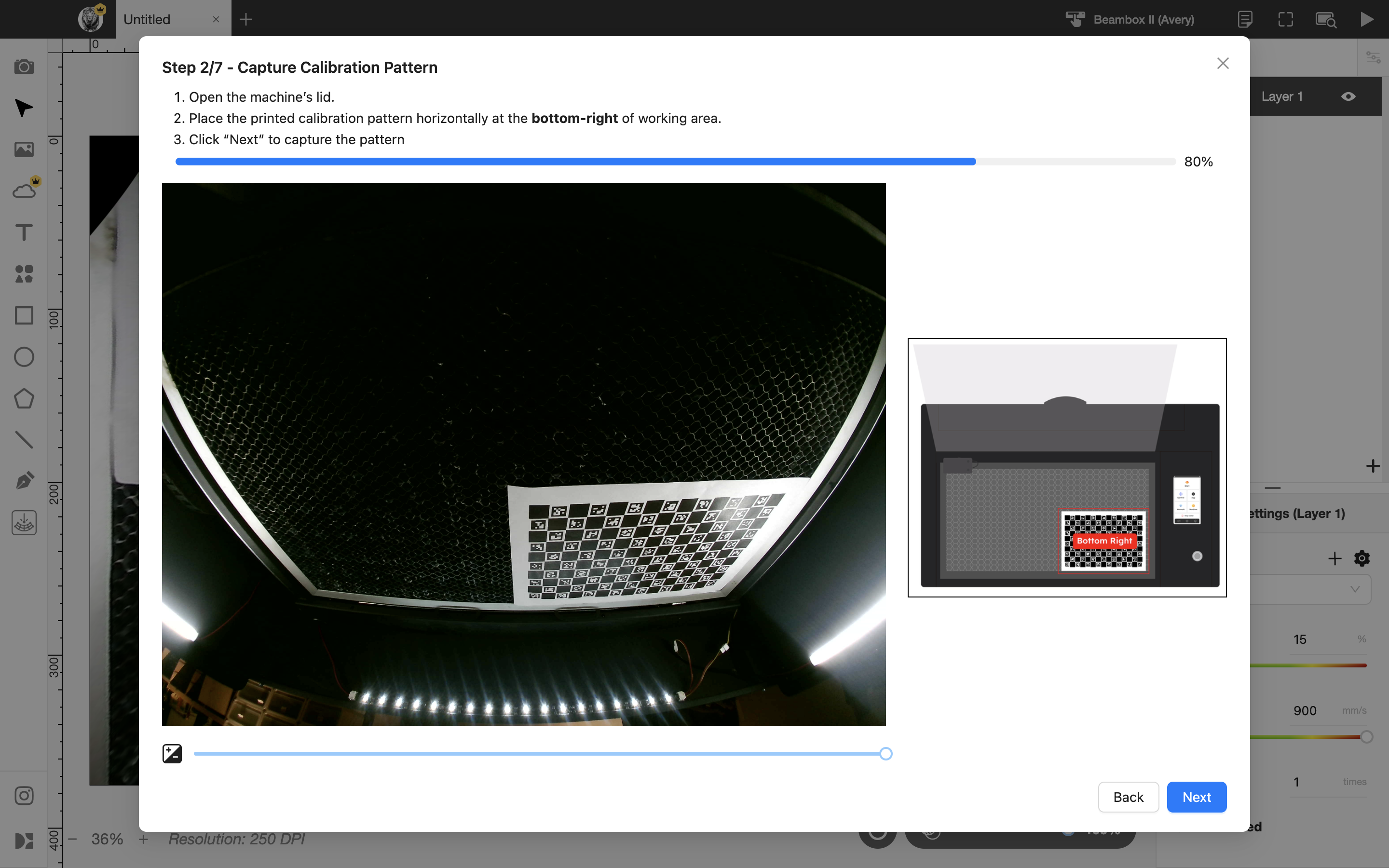This screenshot has height=868, width=1389.
Task: Click the "80%" progress percentage
Action: (1198, 162)
